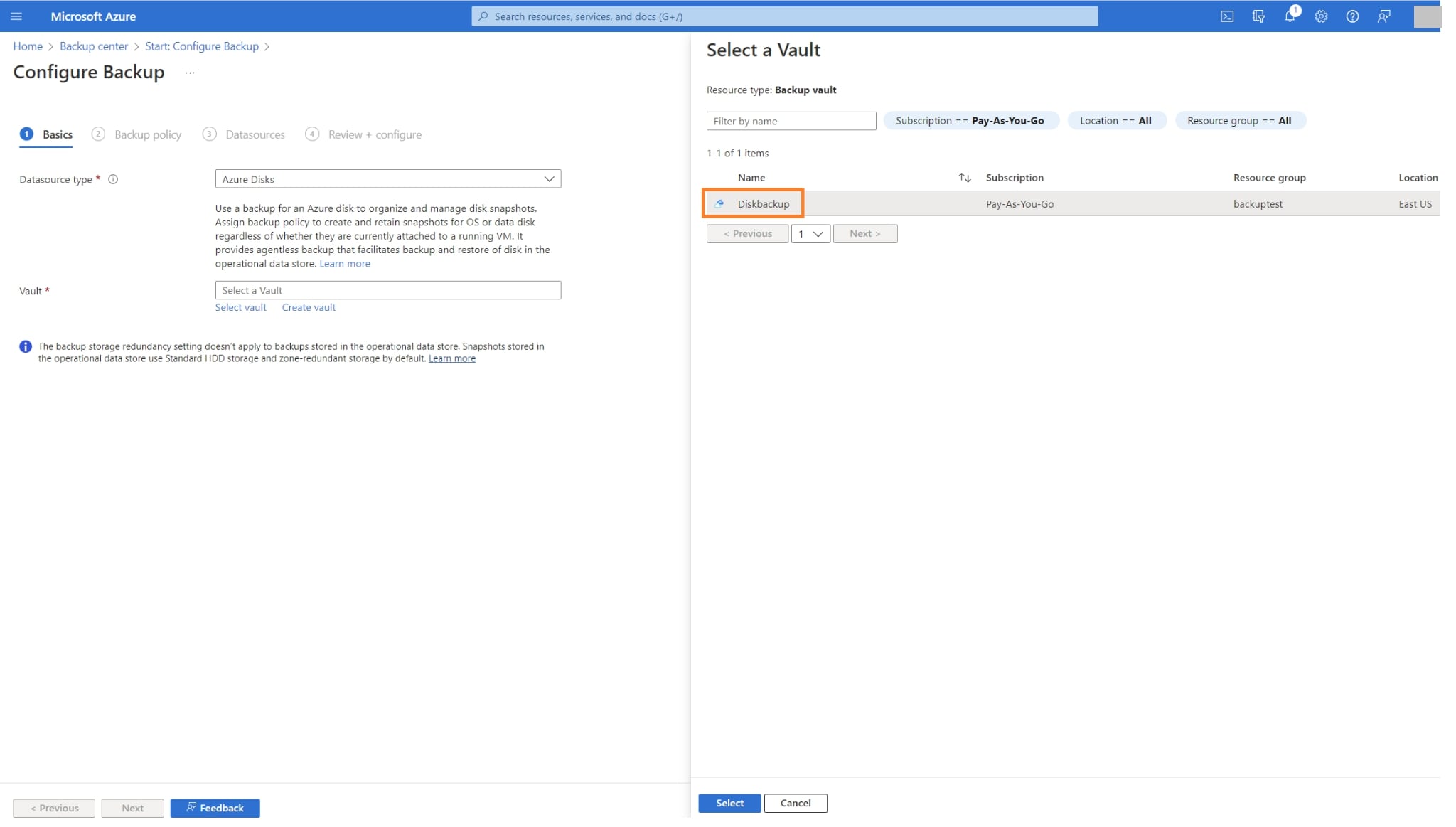
Task: Click the backuptest resource group cell
Action: [1258, 204]
